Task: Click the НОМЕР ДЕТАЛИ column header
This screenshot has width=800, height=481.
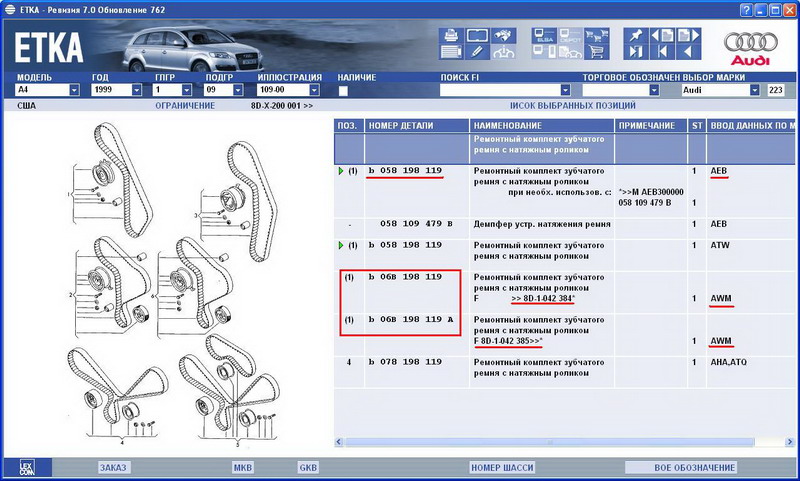Action: coord(417,125)
